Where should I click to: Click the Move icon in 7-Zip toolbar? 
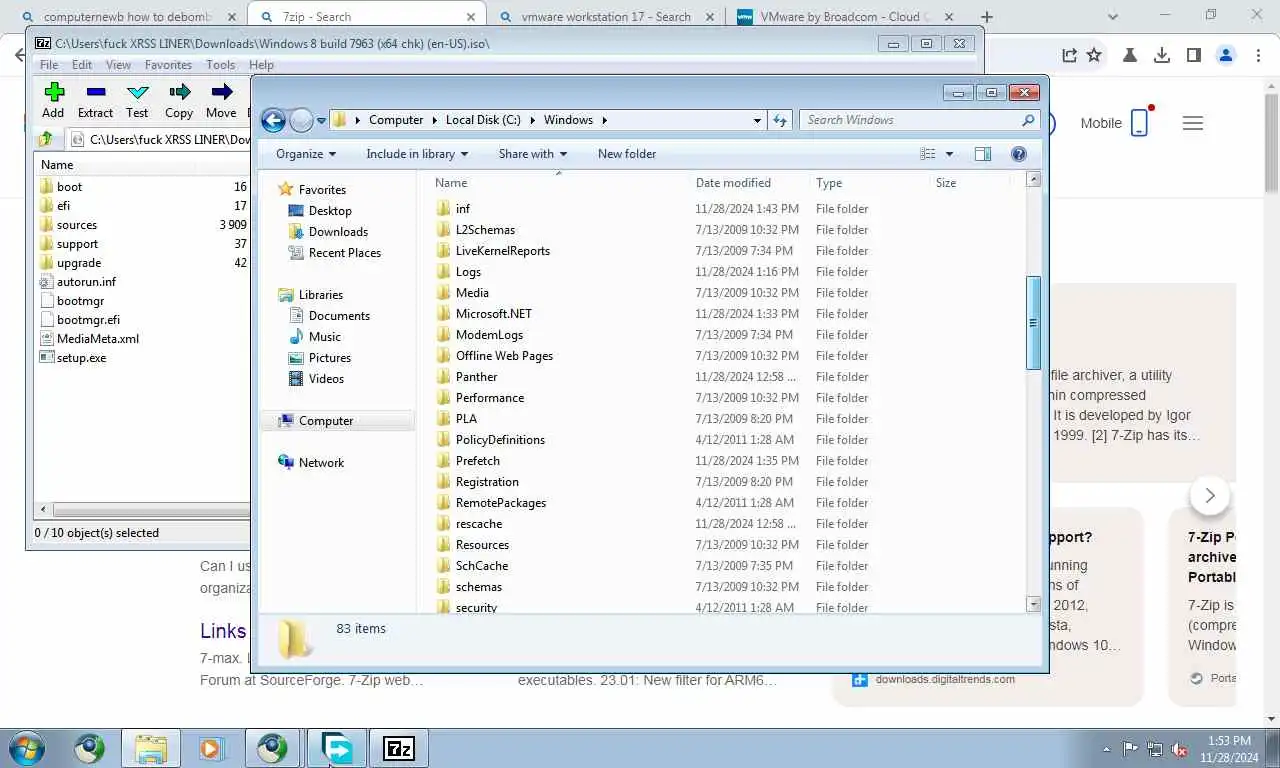point(221,101)
